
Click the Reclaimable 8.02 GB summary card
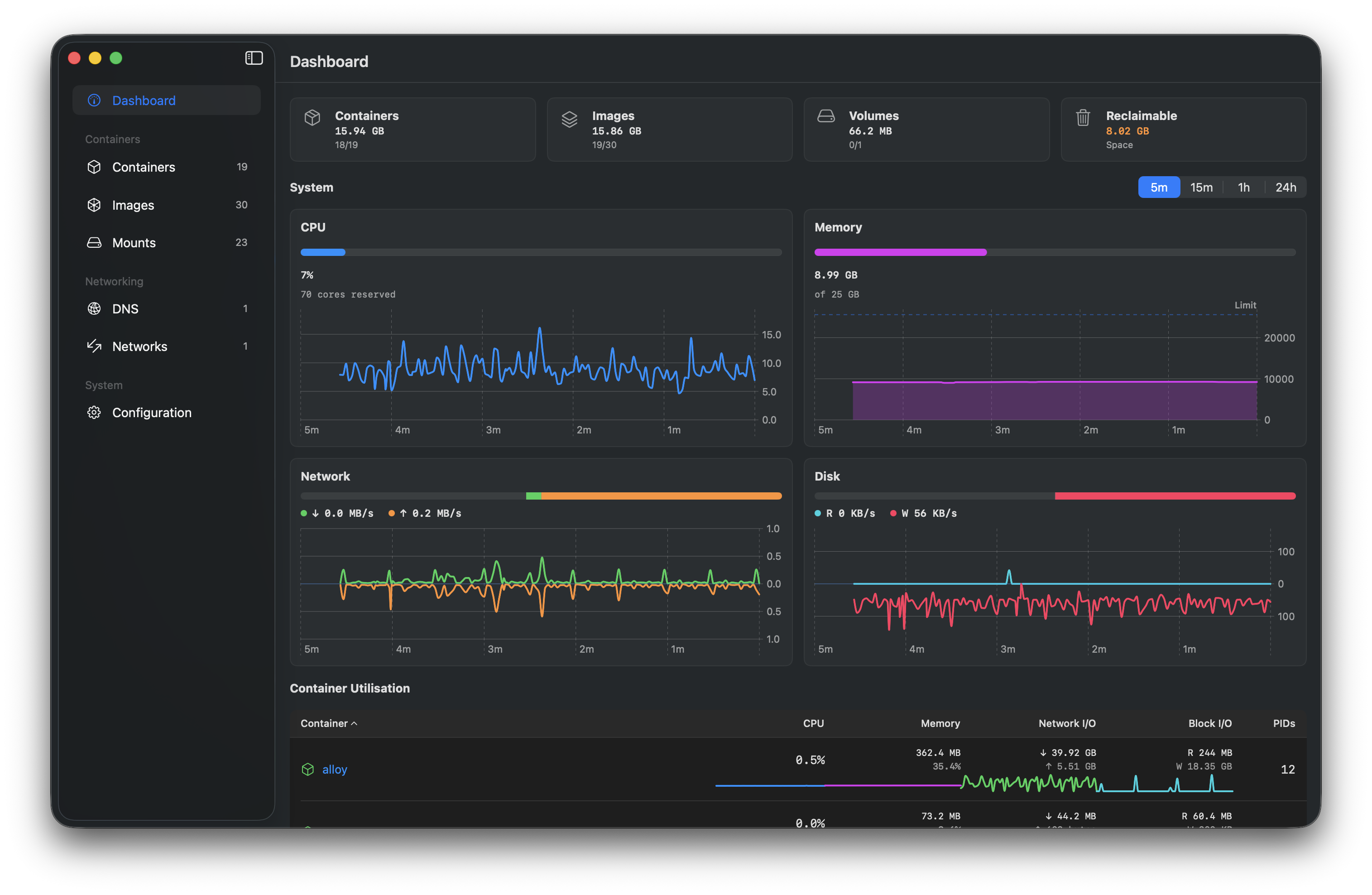tap(1184, 129)
